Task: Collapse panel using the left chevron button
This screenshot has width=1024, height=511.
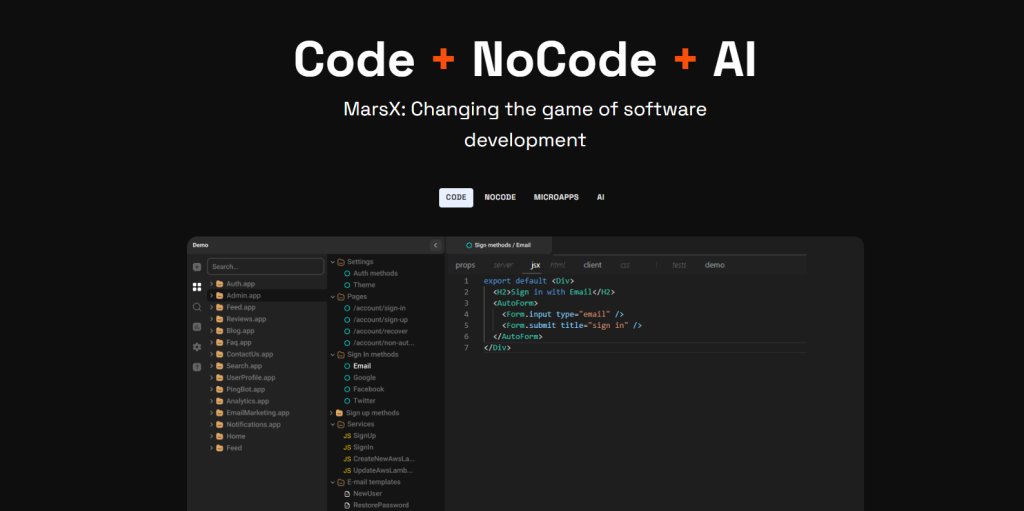Action: coord(435,245)
